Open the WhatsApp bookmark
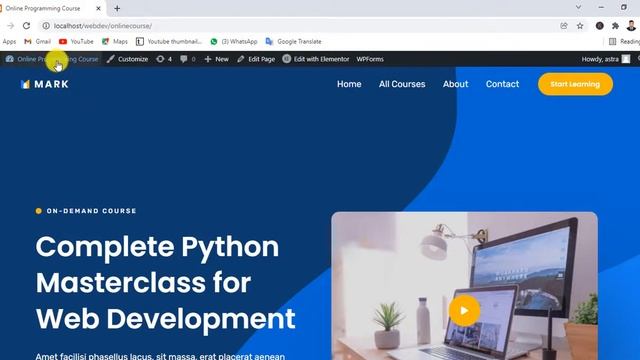This screenshot has width=640, height=360. coord(234,42)
